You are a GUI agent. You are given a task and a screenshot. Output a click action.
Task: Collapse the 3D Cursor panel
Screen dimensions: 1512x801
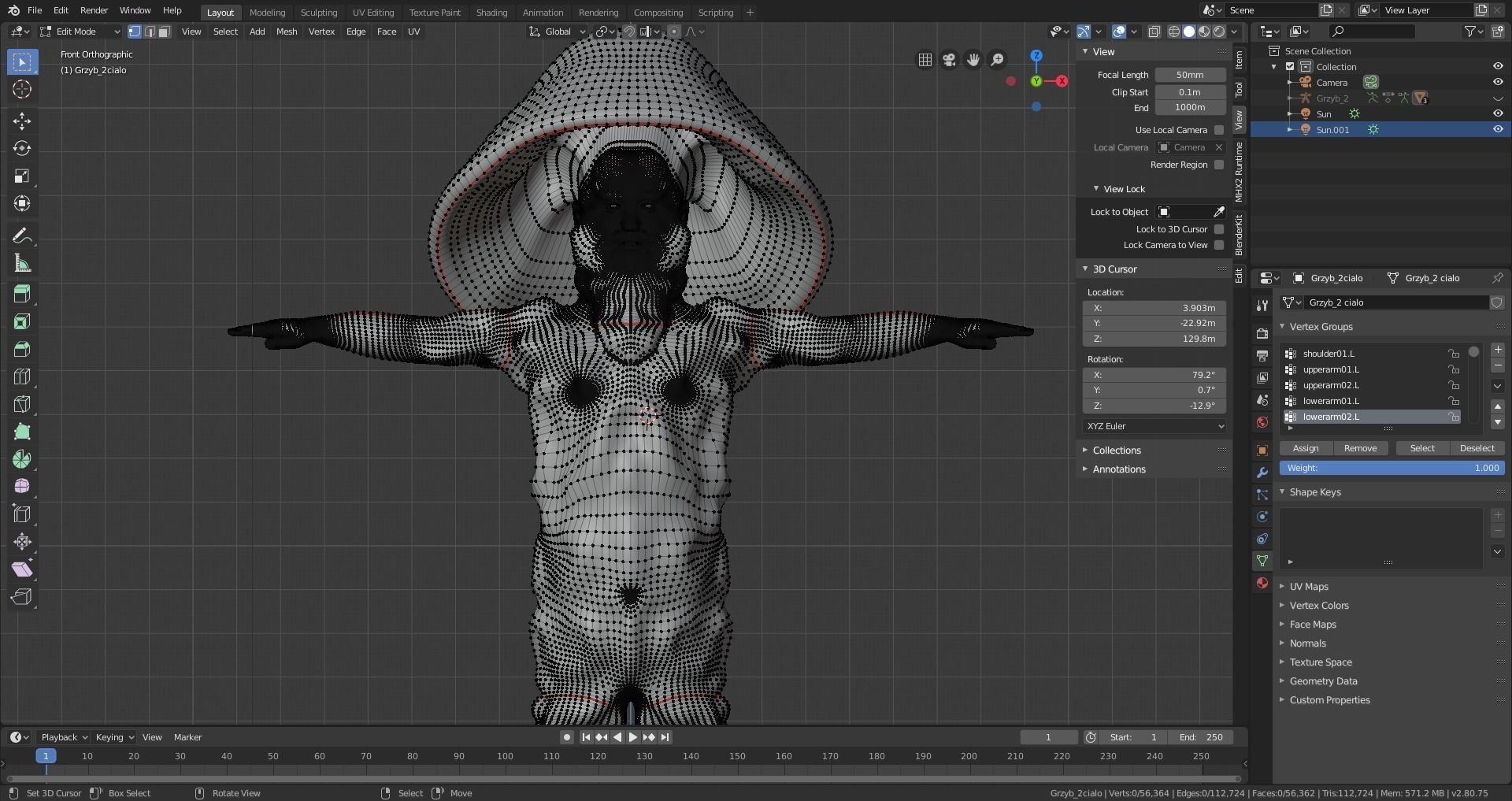tap(1114, 269)
